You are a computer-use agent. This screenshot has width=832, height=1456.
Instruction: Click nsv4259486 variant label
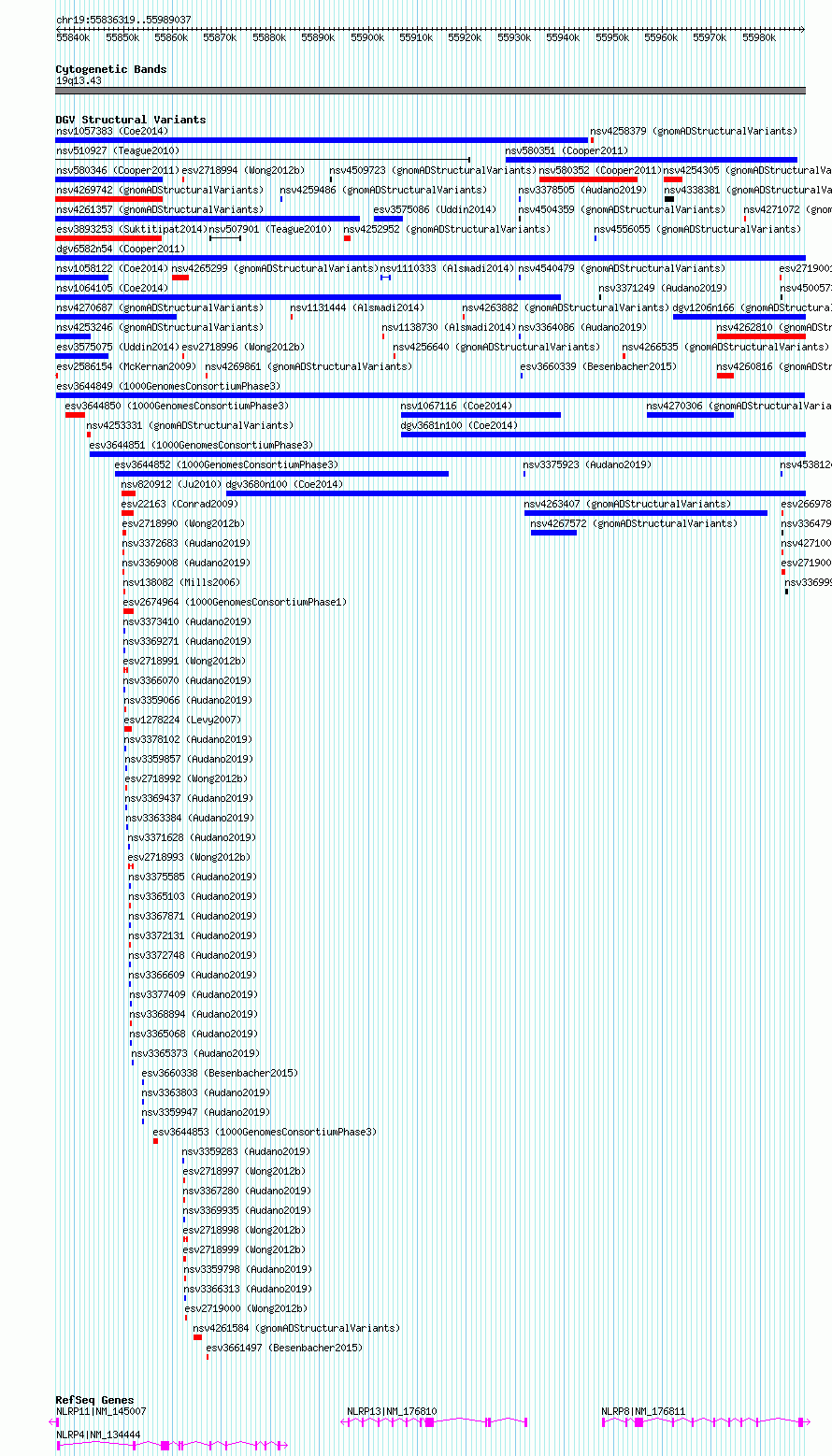click(x=383, y=190)
